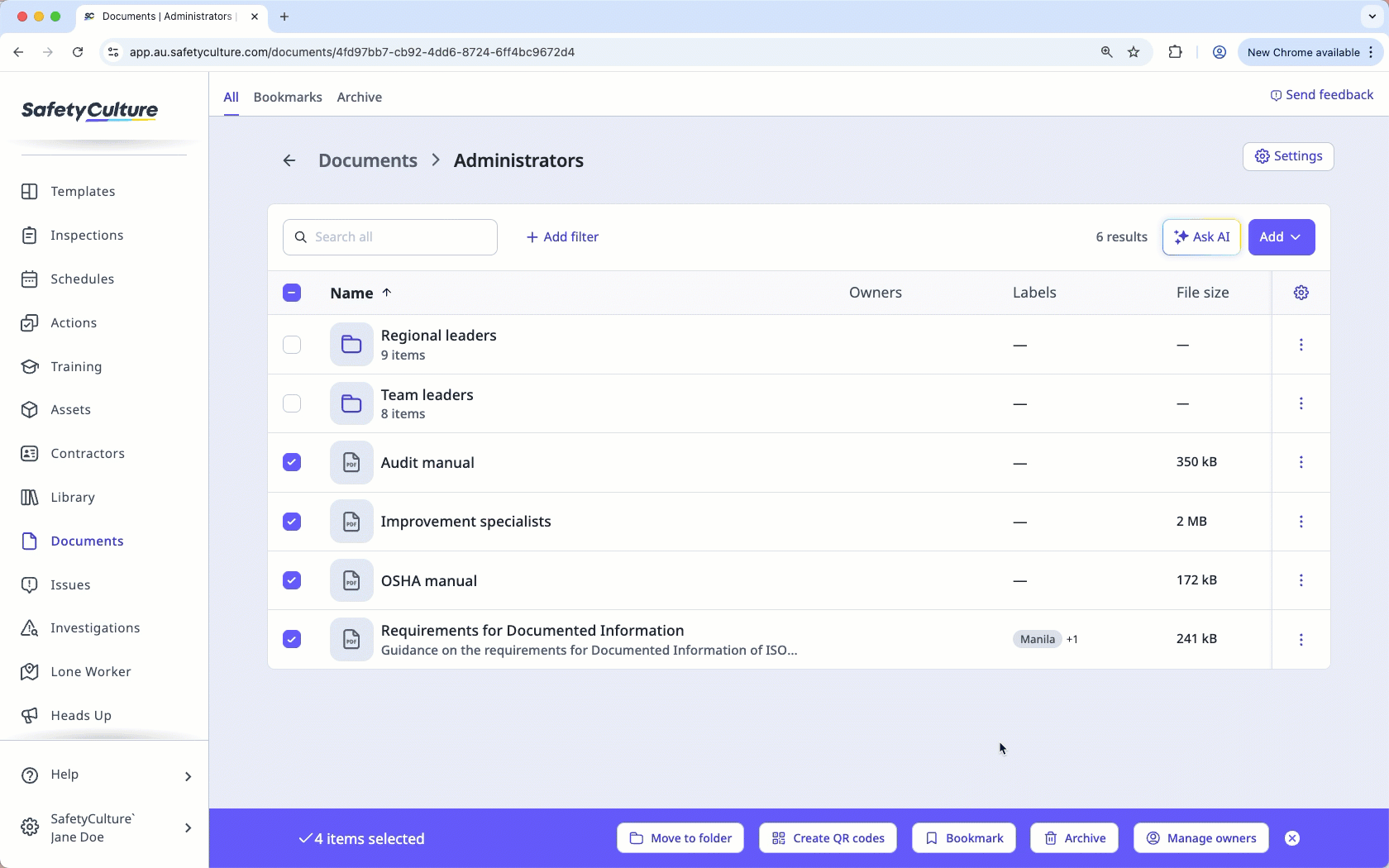Click Add filter
This screenshot has width=1389, height=868.
pyautogui.click(x=562, y=237)
